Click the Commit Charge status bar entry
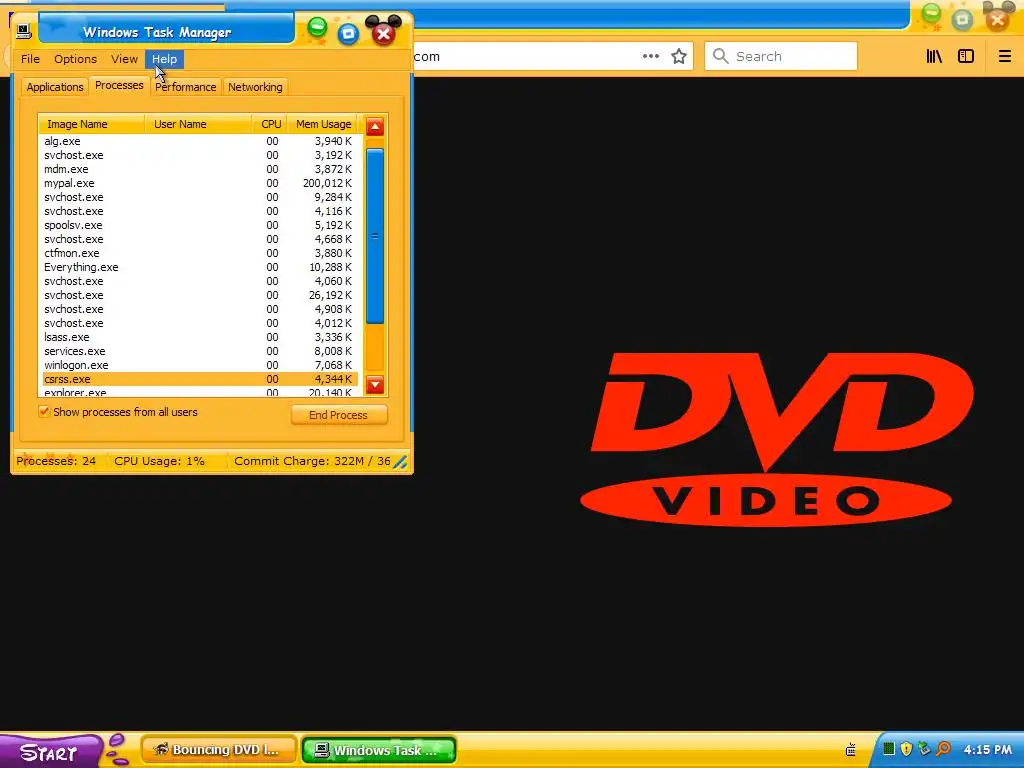Image resolution: width=1024 pixels, height=768 pixels. [312, 461]
